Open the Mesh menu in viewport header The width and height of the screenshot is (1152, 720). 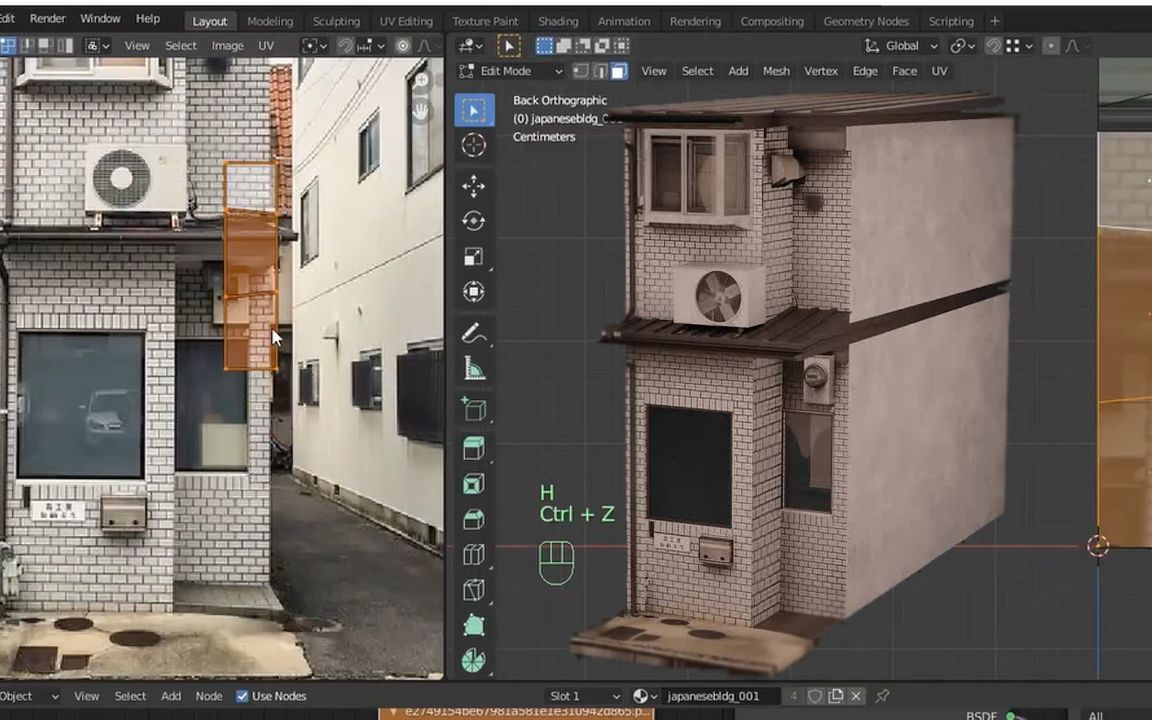point(776,71)
